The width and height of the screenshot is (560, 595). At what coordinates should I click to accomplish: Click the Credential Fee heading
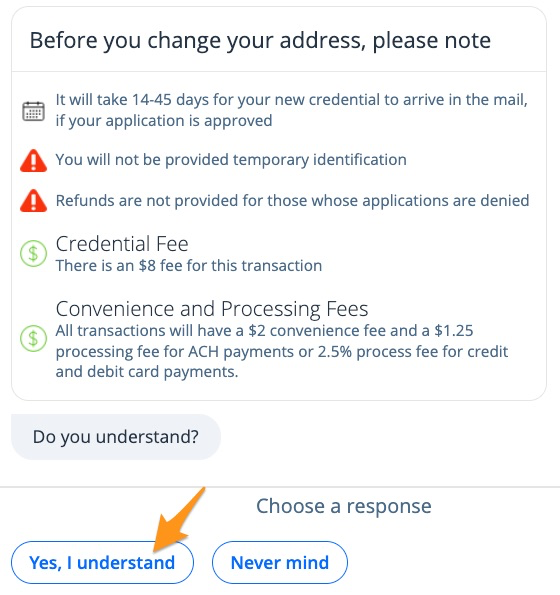[122, 244]
